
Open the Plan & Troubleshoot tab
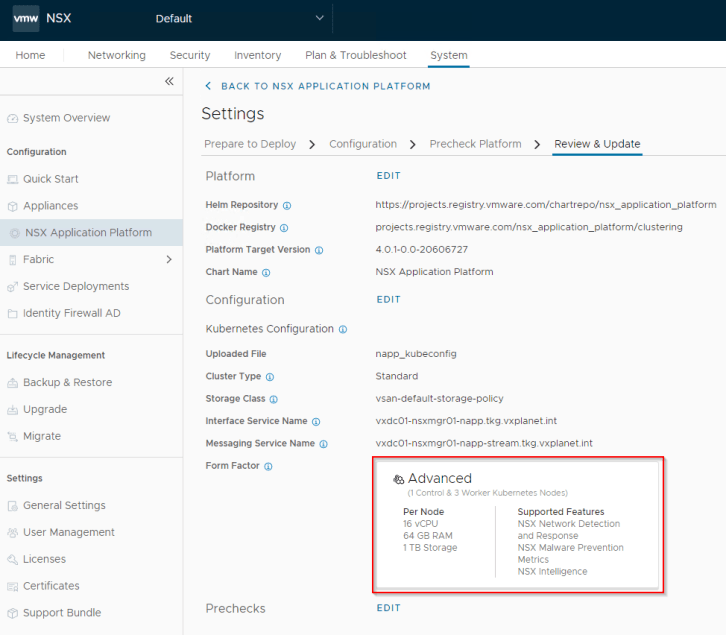[356, 55]
